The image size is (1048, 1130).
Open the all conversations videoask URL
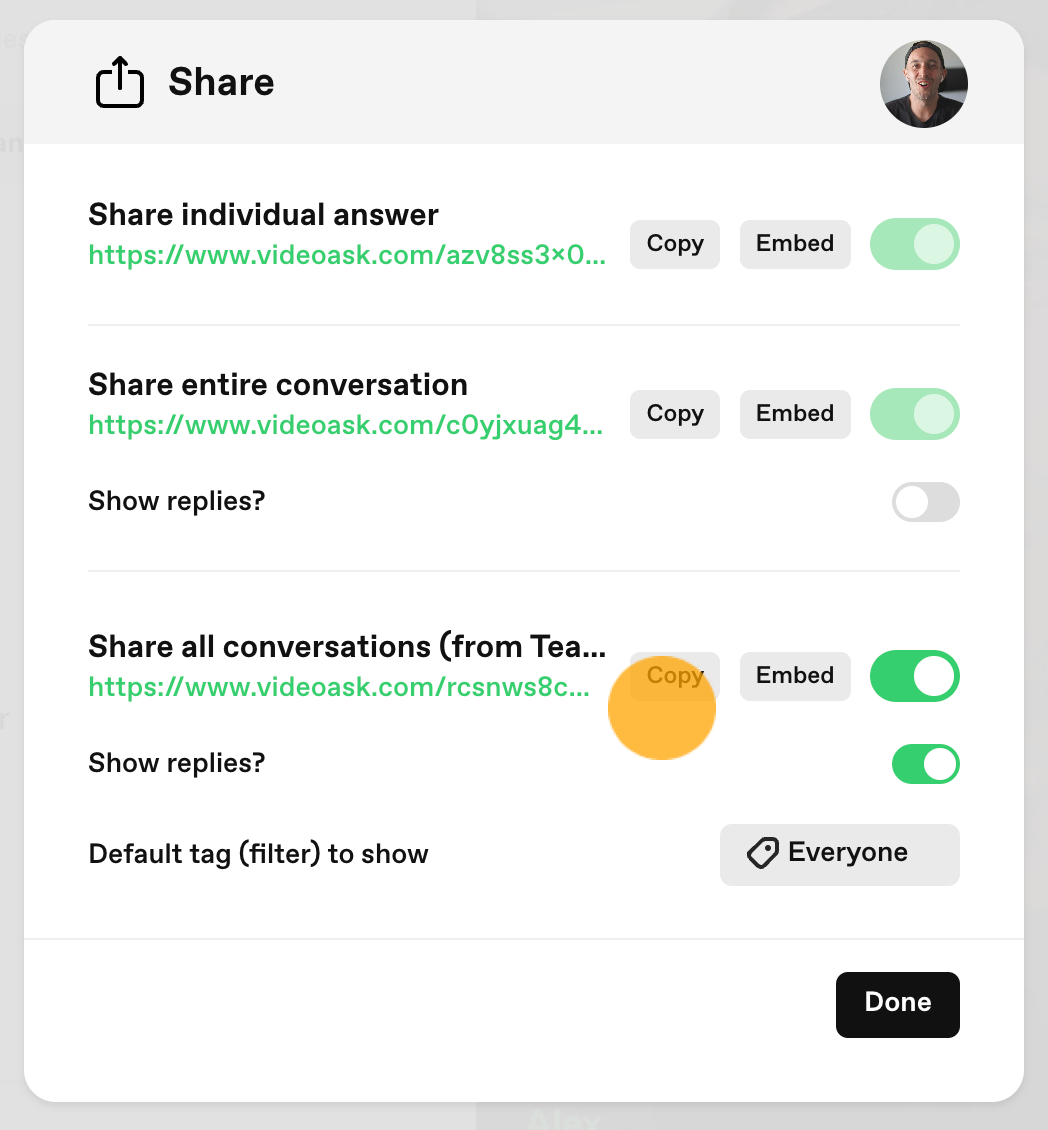click(339, 687)
